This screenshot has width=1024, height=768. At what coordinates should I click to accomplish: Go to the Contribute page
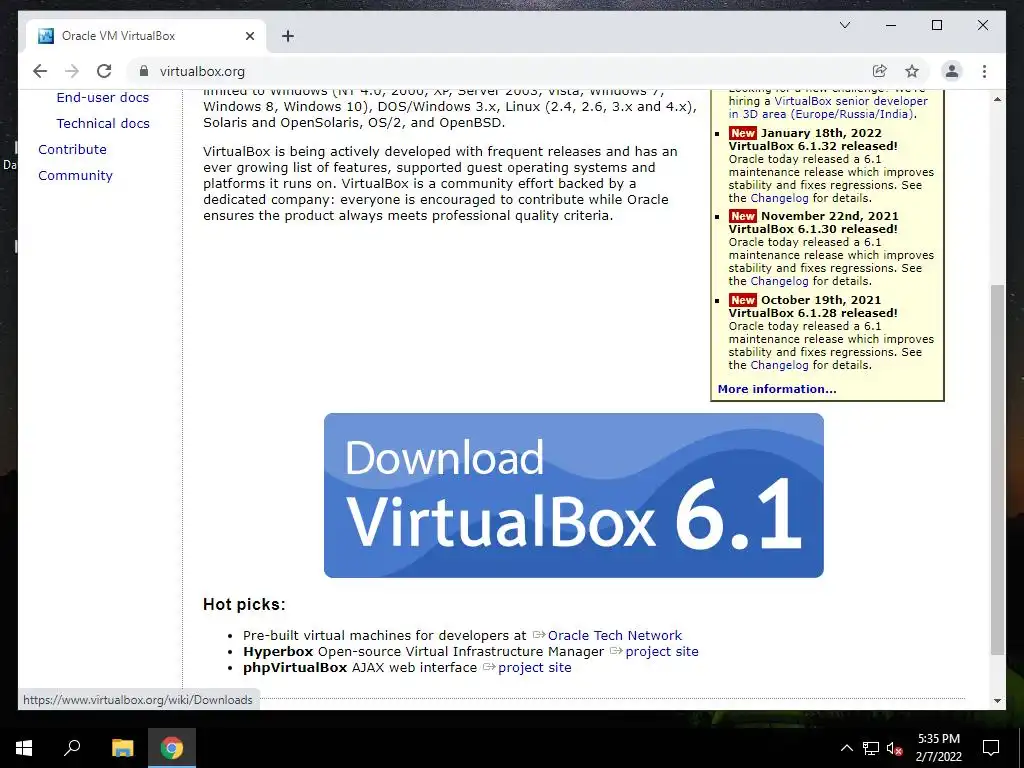point(72,150)
